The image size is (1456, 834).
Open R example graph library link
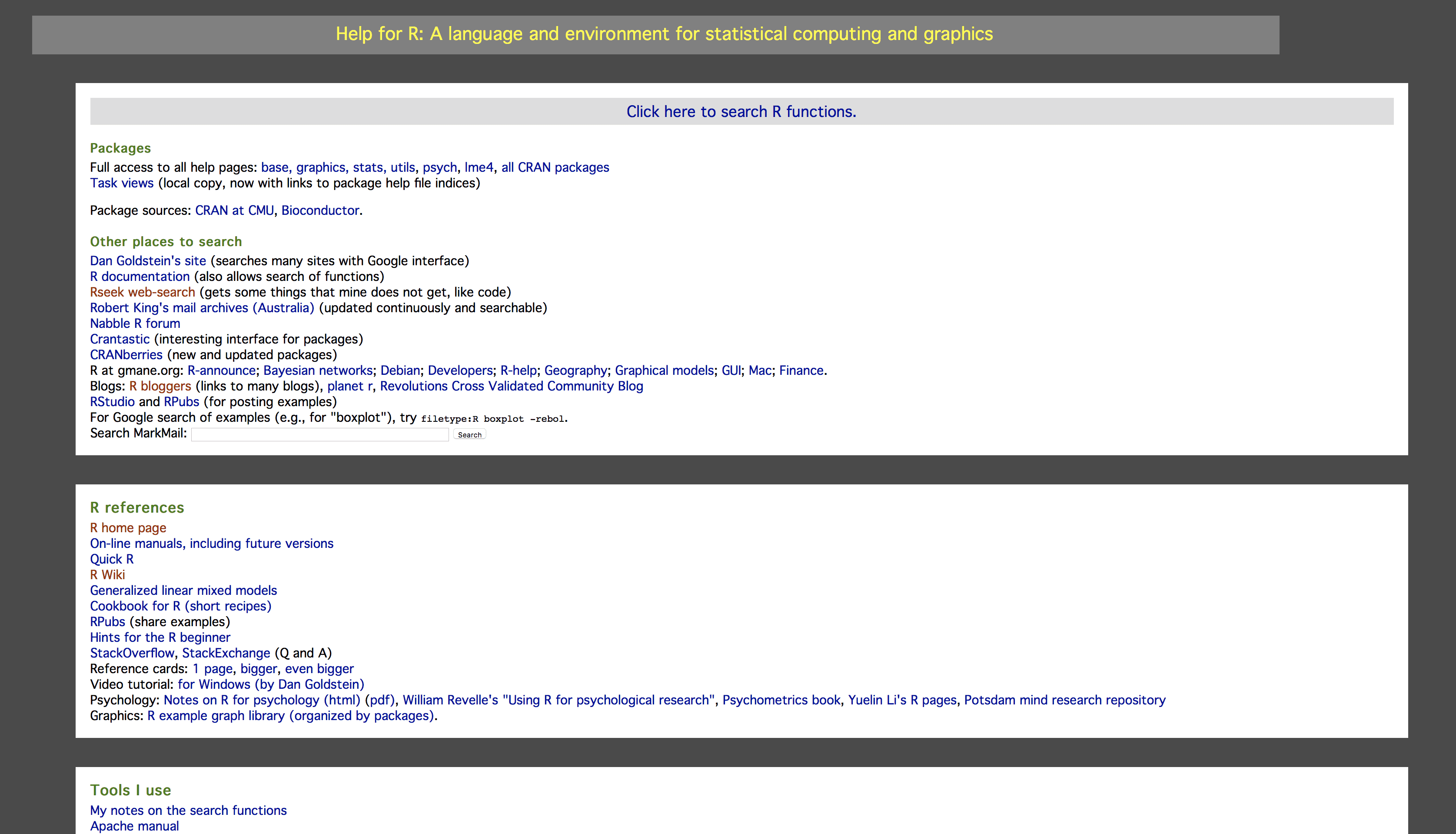[291, 715]
